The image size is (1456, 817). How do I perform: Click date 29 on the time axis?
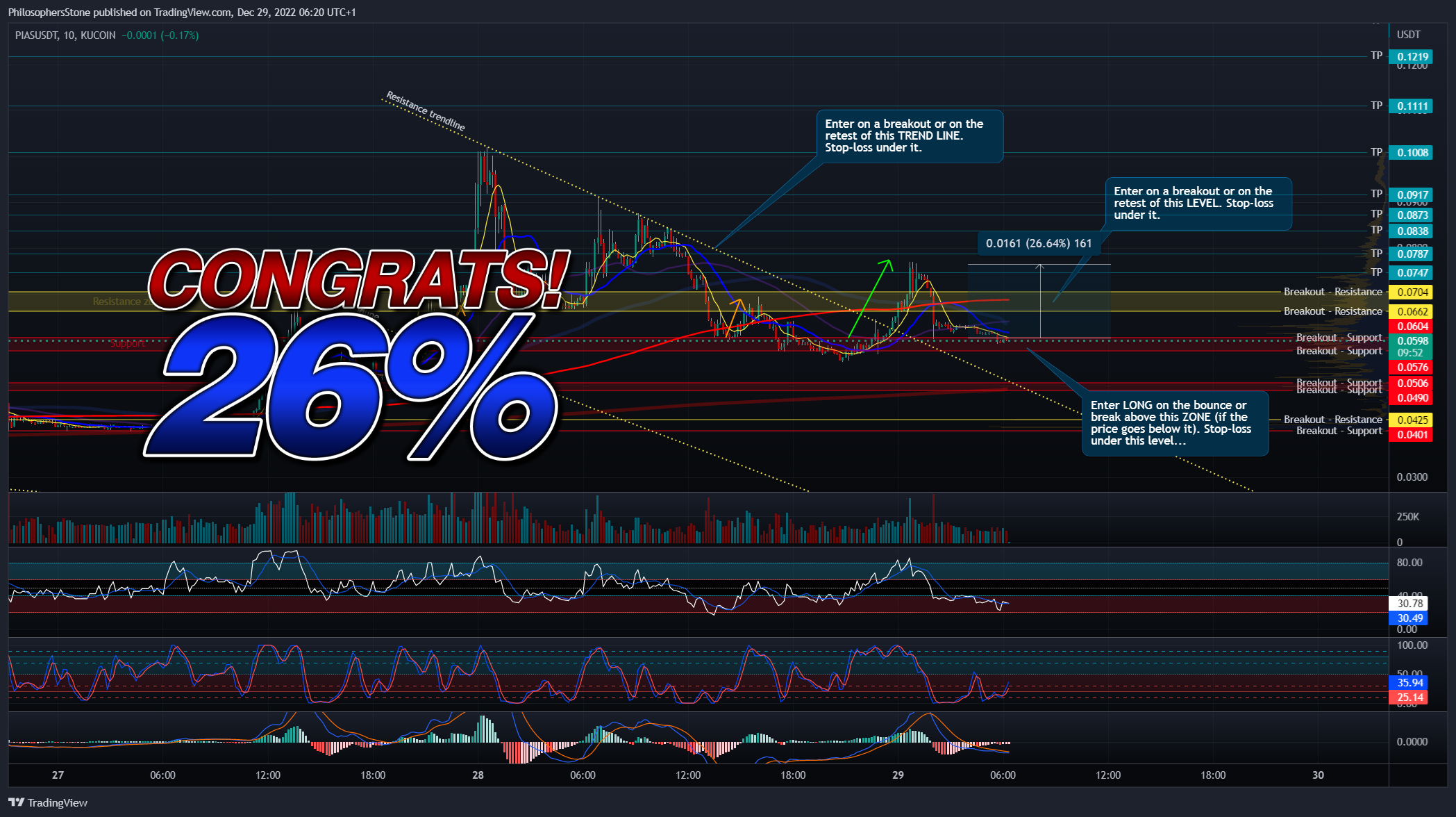[898, 775]
